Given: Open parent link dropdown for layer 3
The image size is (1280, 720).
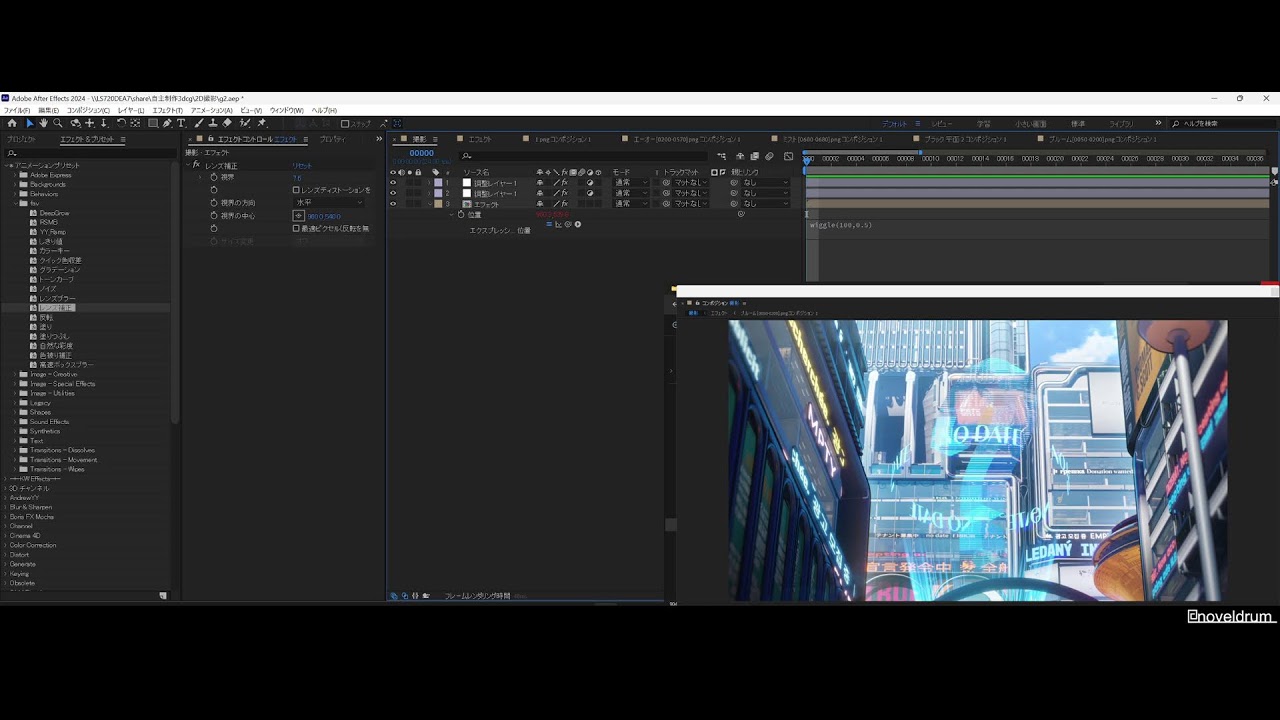Looking at the screenshot, I should pos(765,204).
